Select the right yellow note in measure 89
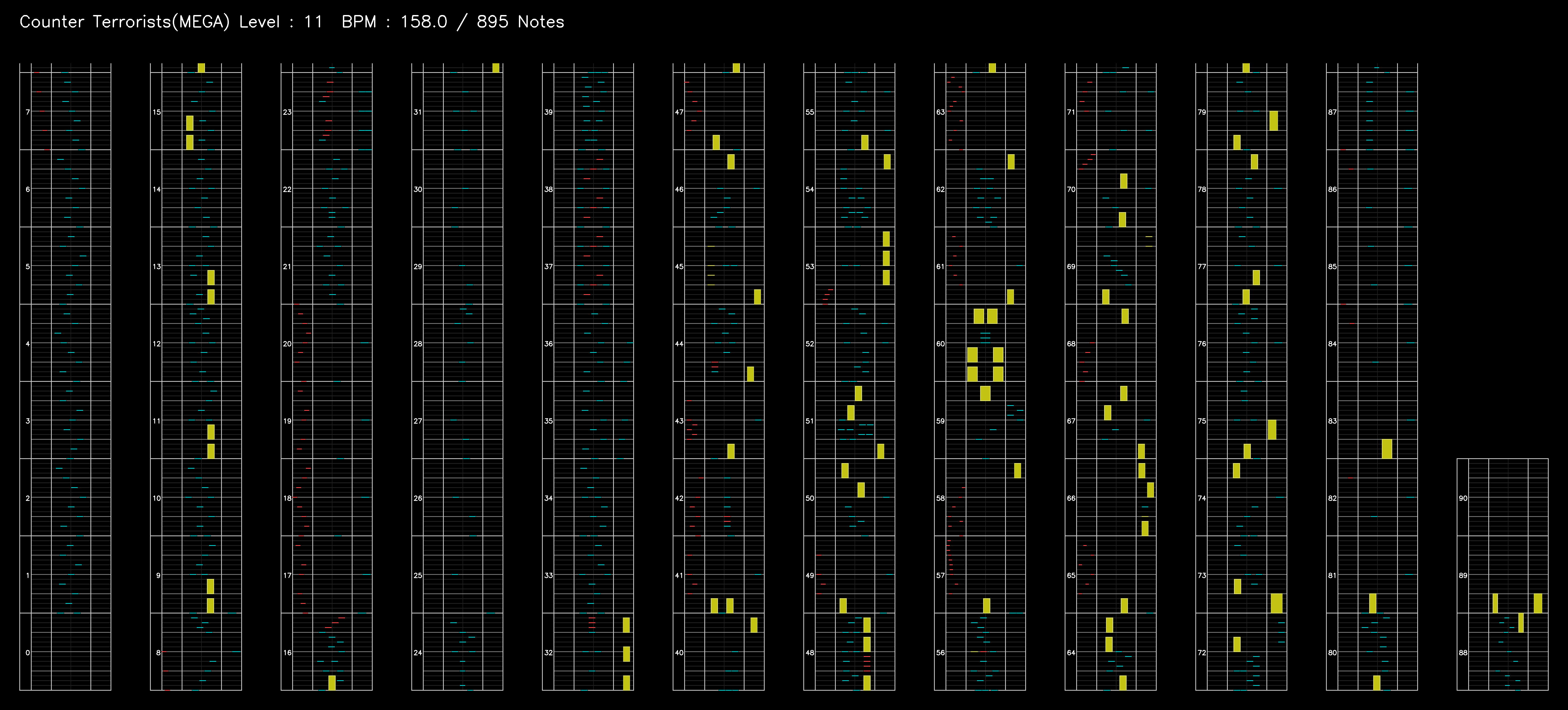 click(x=1538, y=603)
